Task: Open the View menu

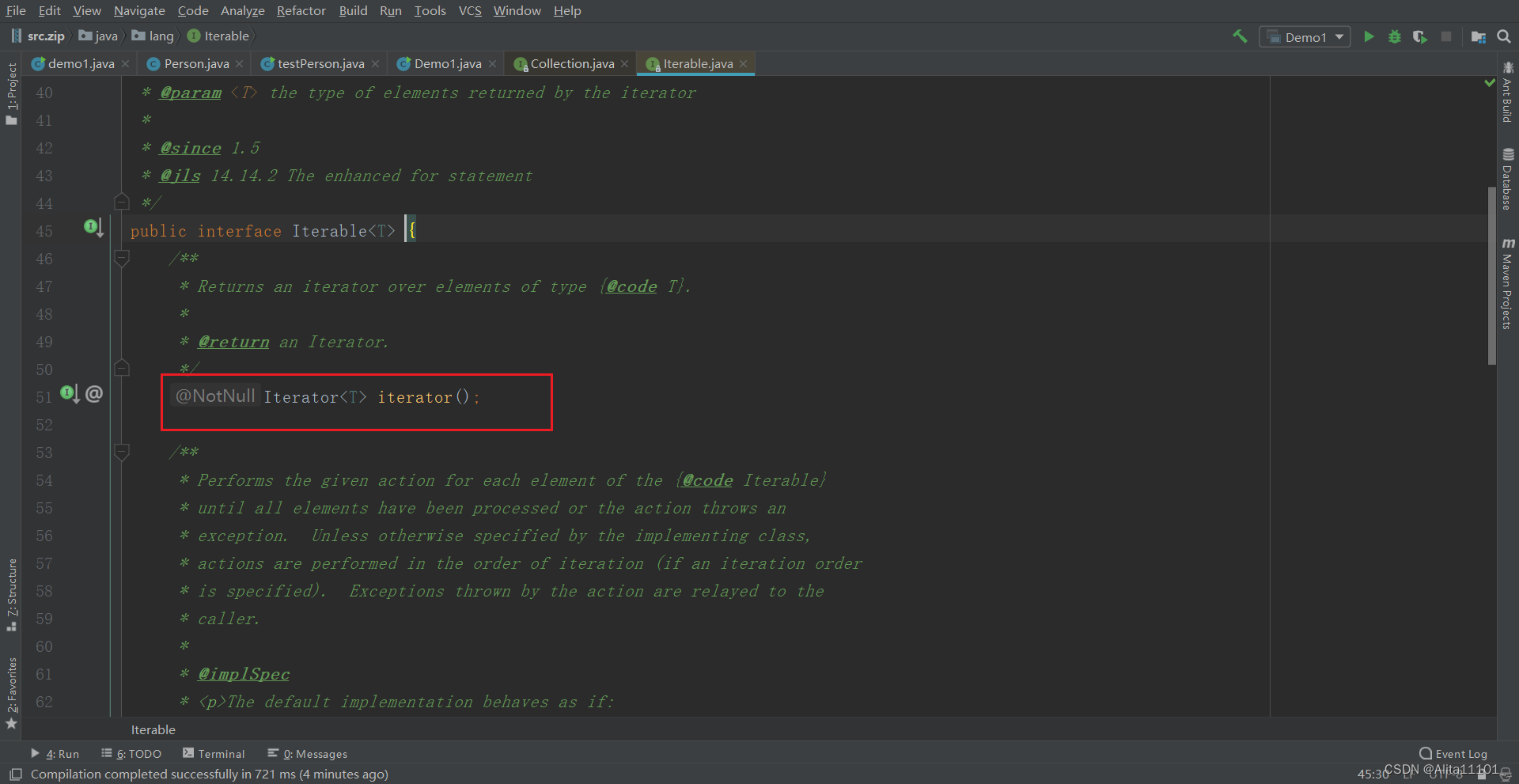Action: pos(87,10)
